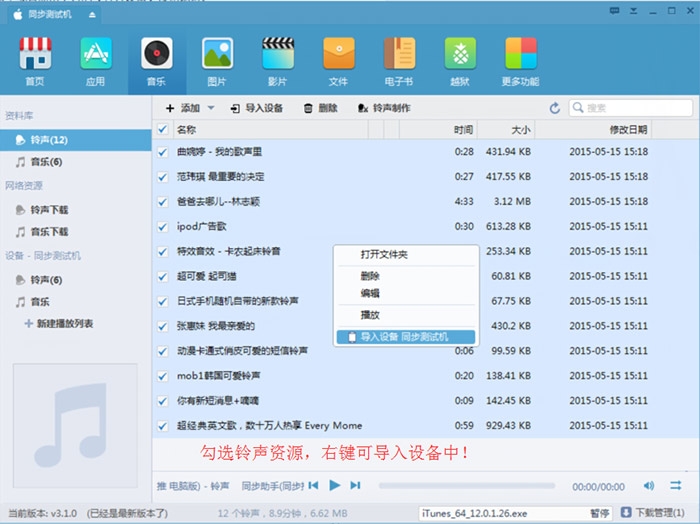
Task: Open the title bar dropdown menu icon
Action: (x=633, y=11)
